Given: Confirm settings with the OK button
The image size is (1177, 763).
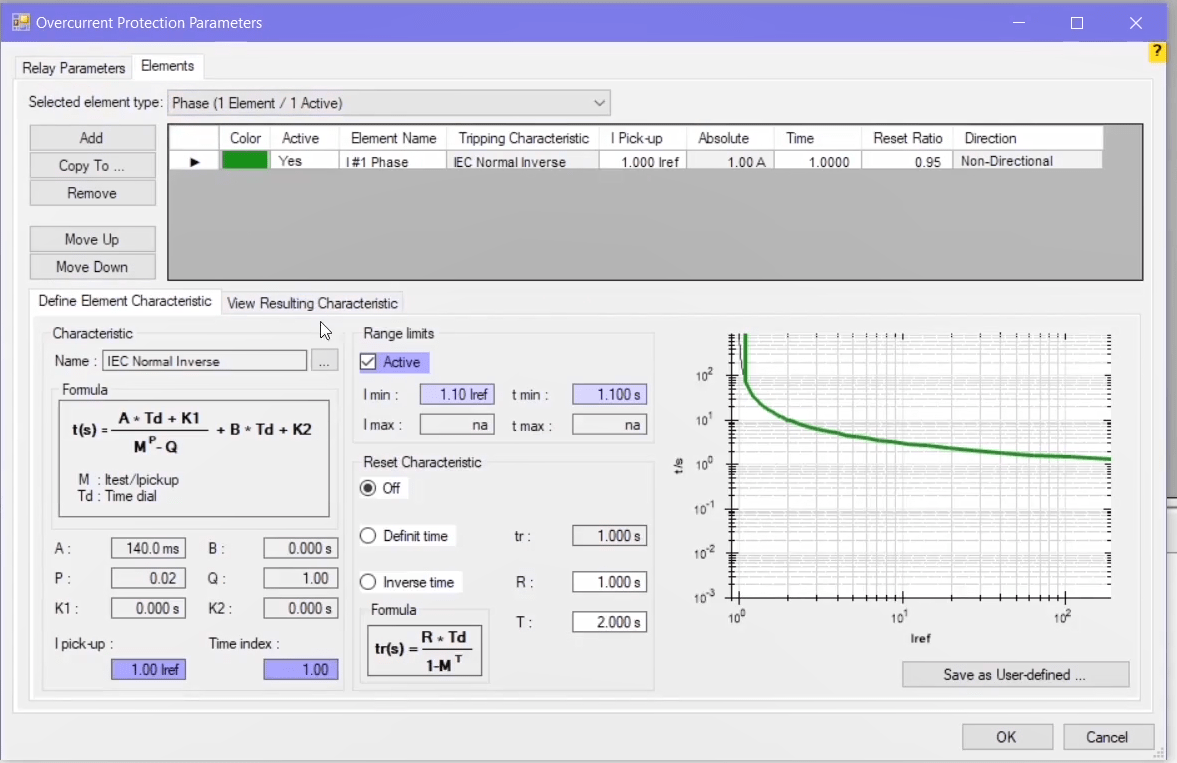Looking at the screenshot, I should pos(1006,737).
